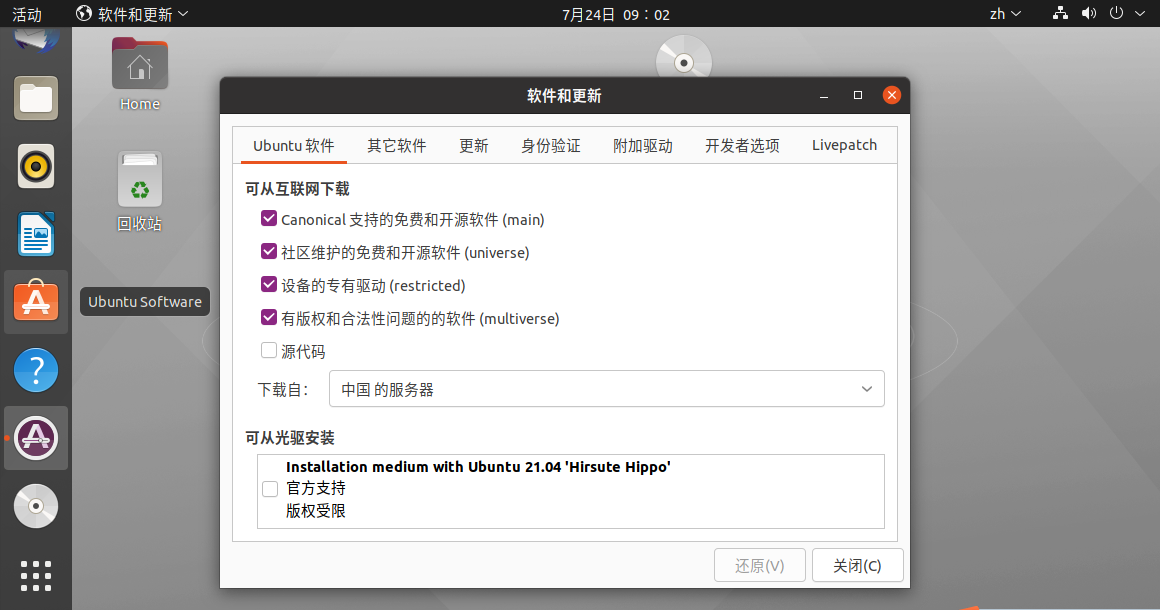Switch to the Ubuntu 软件 tab

(294, 146)
